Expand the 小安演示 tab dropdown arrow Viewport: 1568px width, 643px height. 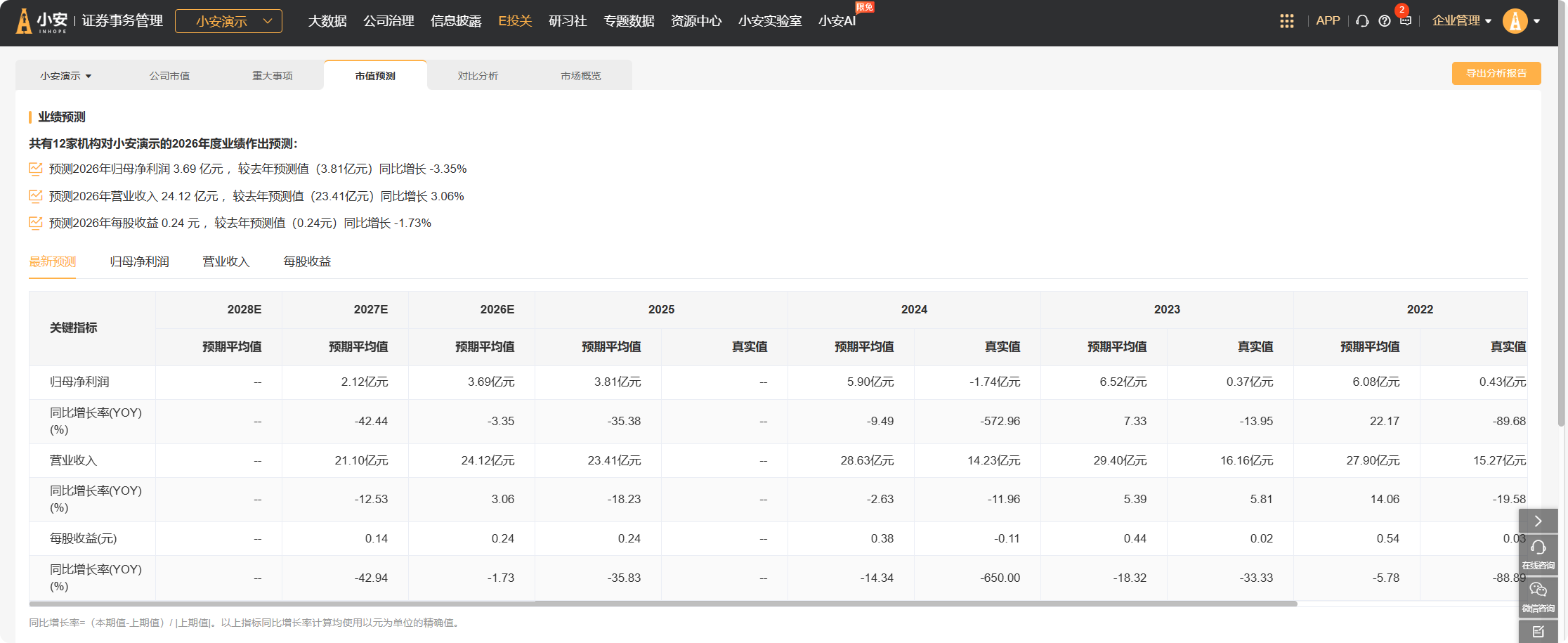click(x=89, y=76)
